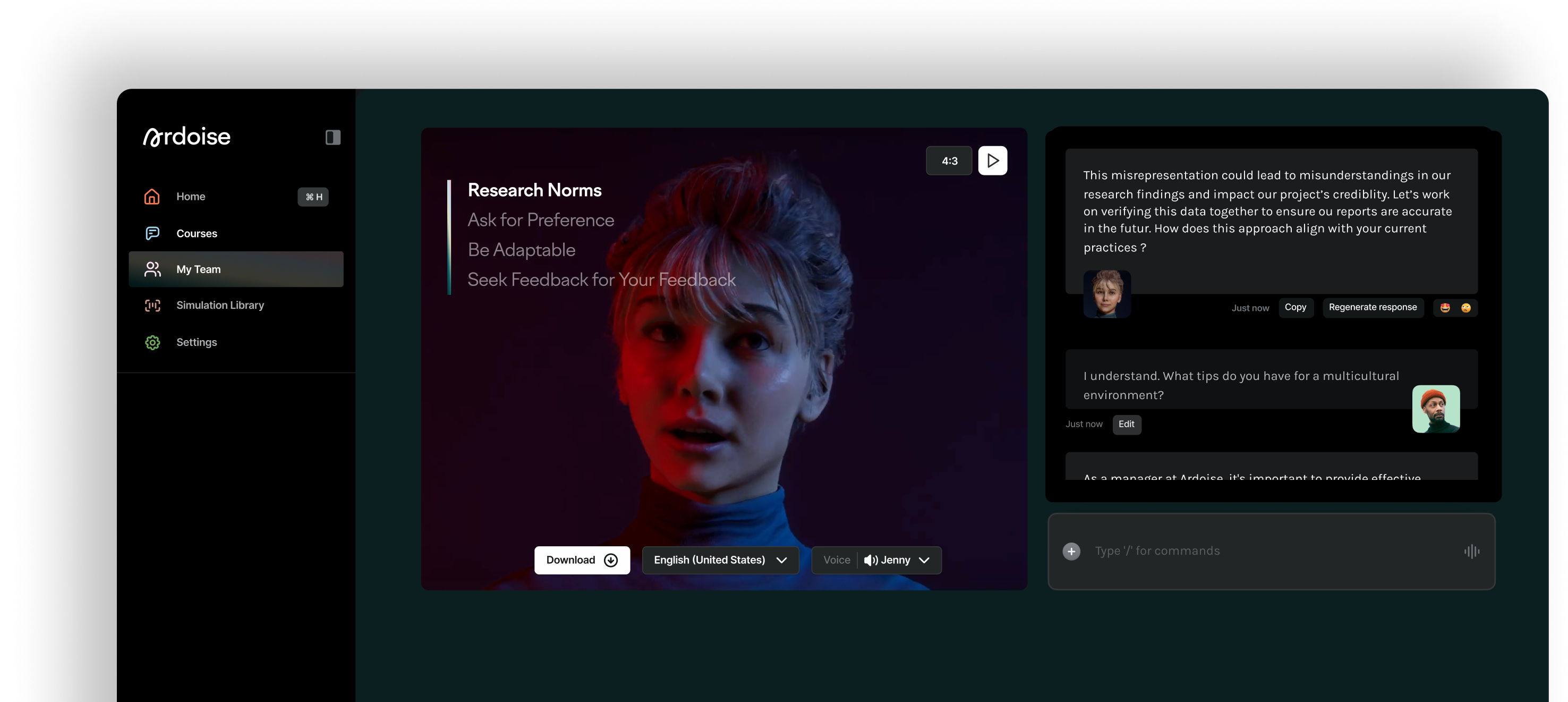Click the user avatar with orange beanie
This screenshot has width=1568, height=702.
1436,409
